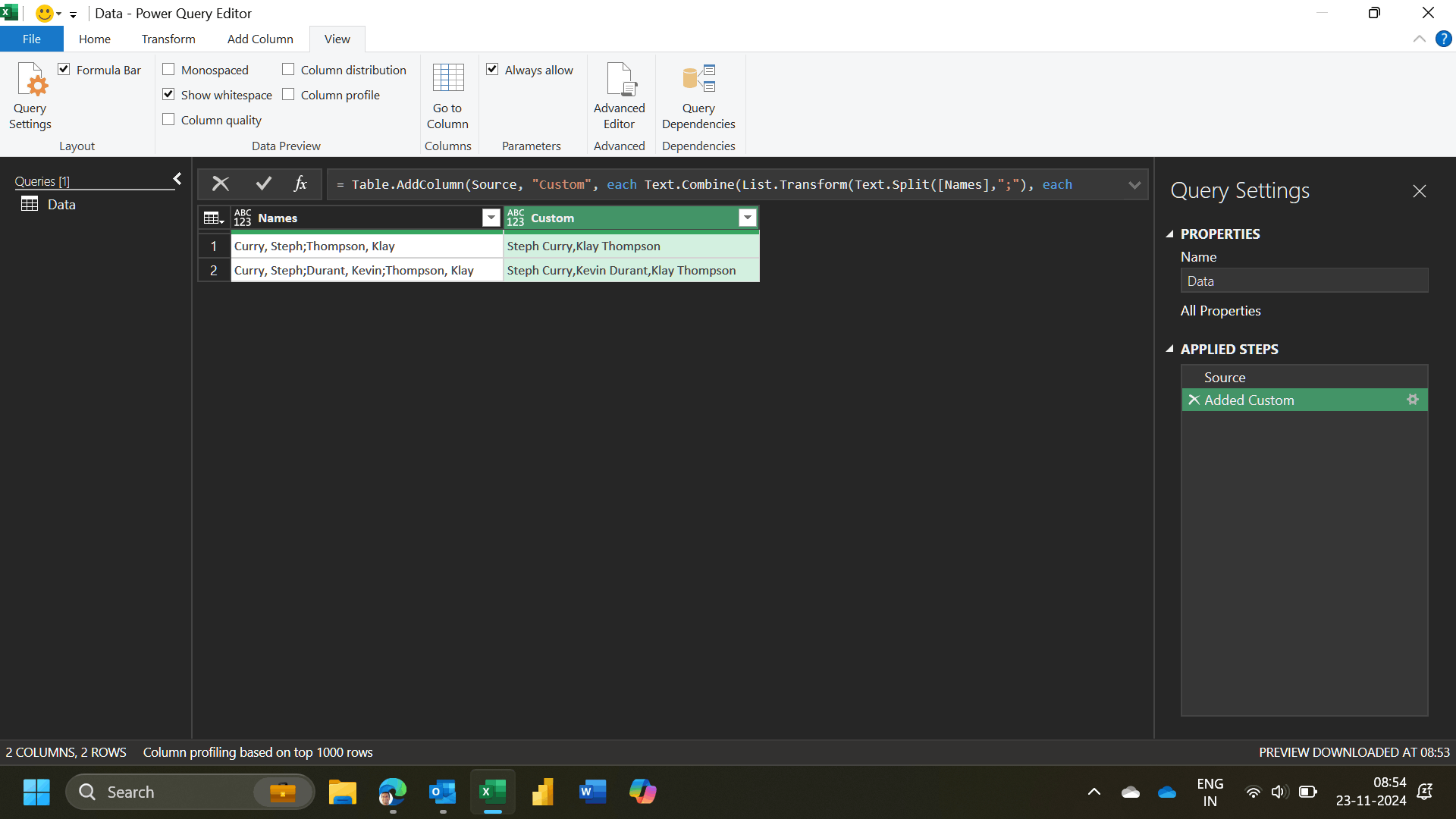The height and width of the screenshot is (819, 1456).
Task: Switch to the Add Column tab
Action: click(260, 39)
